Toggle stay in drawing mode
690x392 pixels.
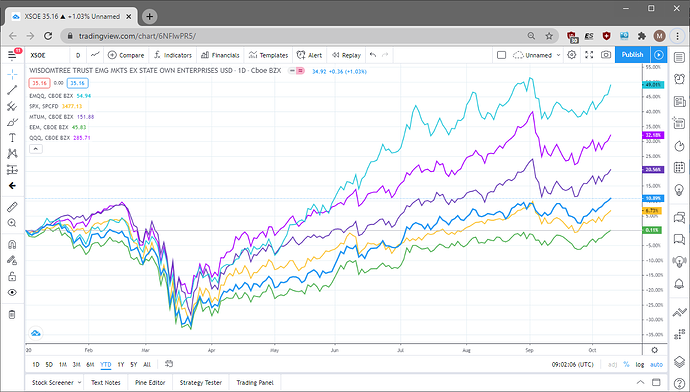(x=12, y=260)
